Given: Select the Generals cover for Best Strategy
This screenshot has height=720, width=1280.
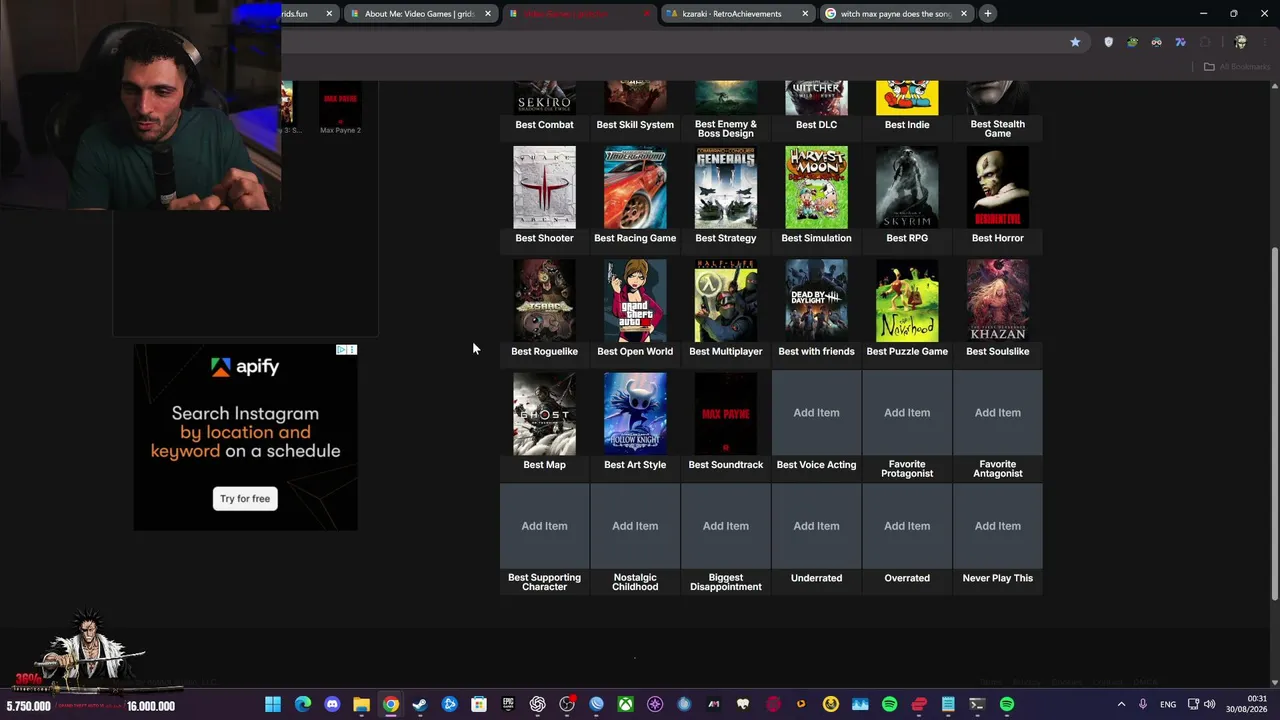Looking at the screenshot, I should click(x=726, y=187).
